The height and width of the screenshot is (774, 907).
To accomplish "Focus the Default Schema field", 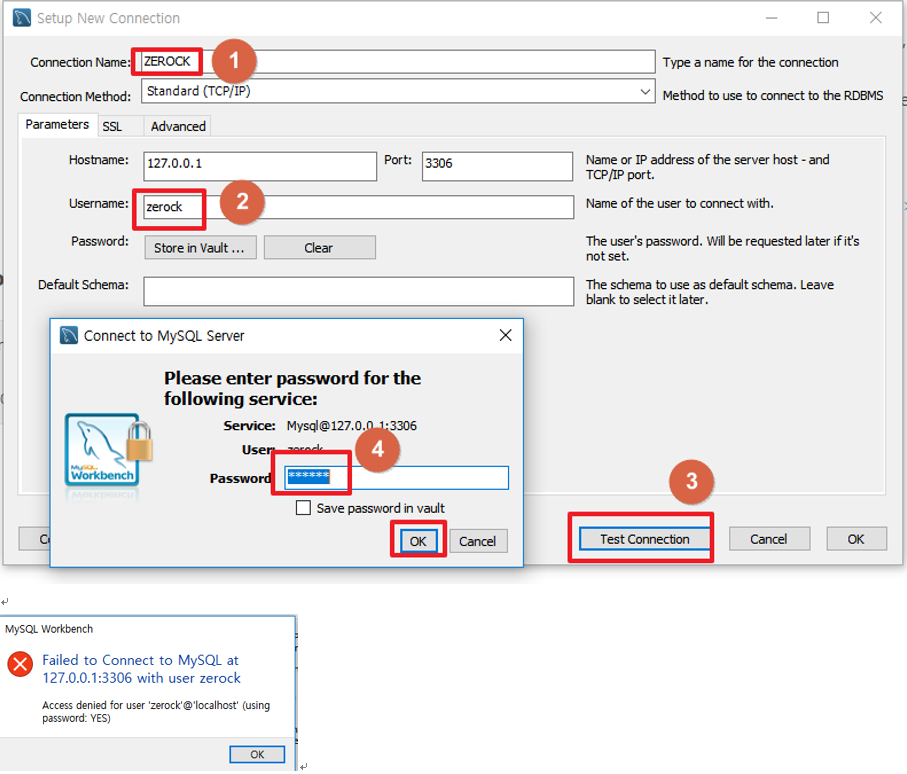I will pyautogui.click(x=359, y=291).
